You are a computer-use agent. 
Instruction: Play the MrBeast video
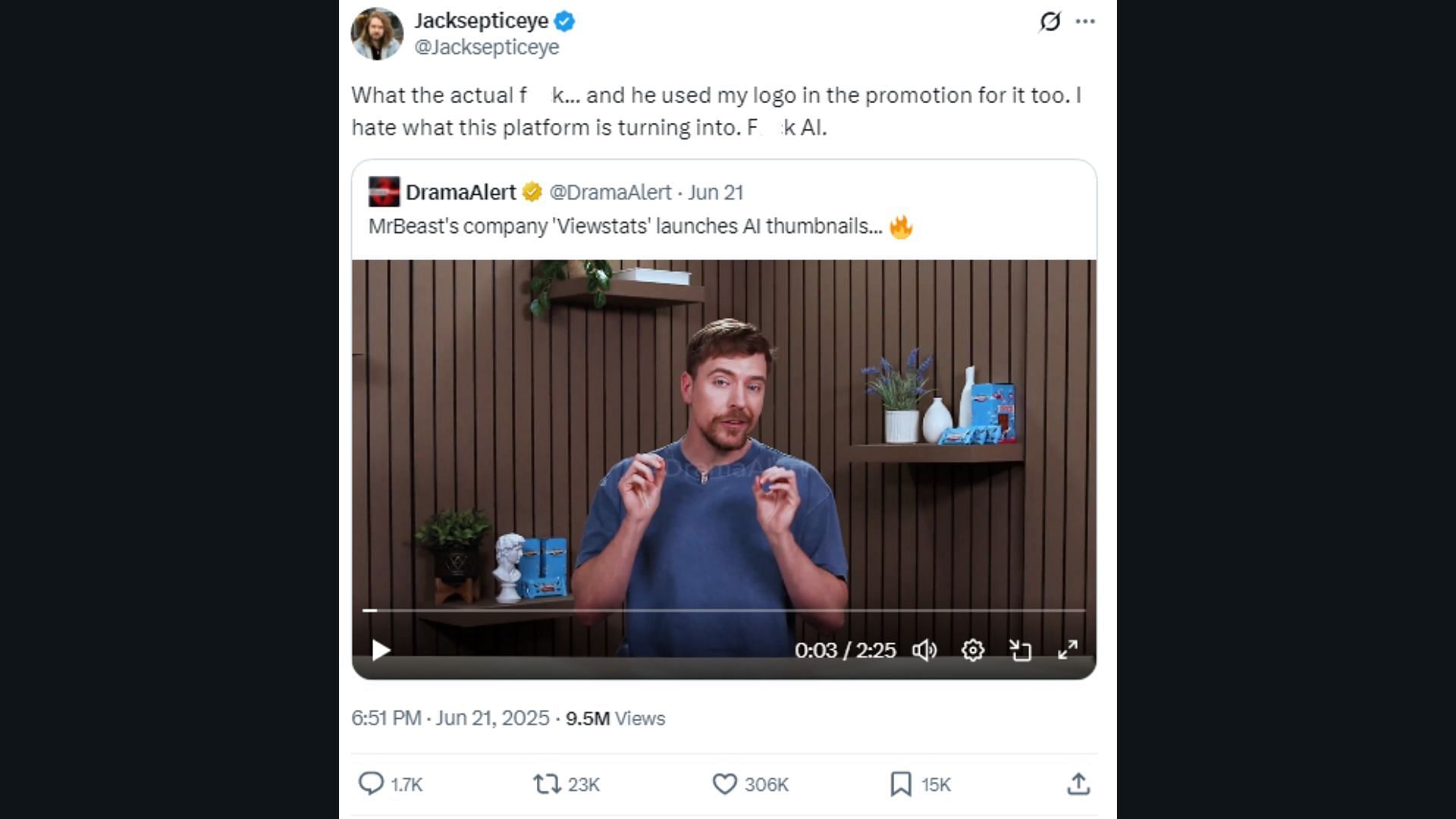point(381,650)
